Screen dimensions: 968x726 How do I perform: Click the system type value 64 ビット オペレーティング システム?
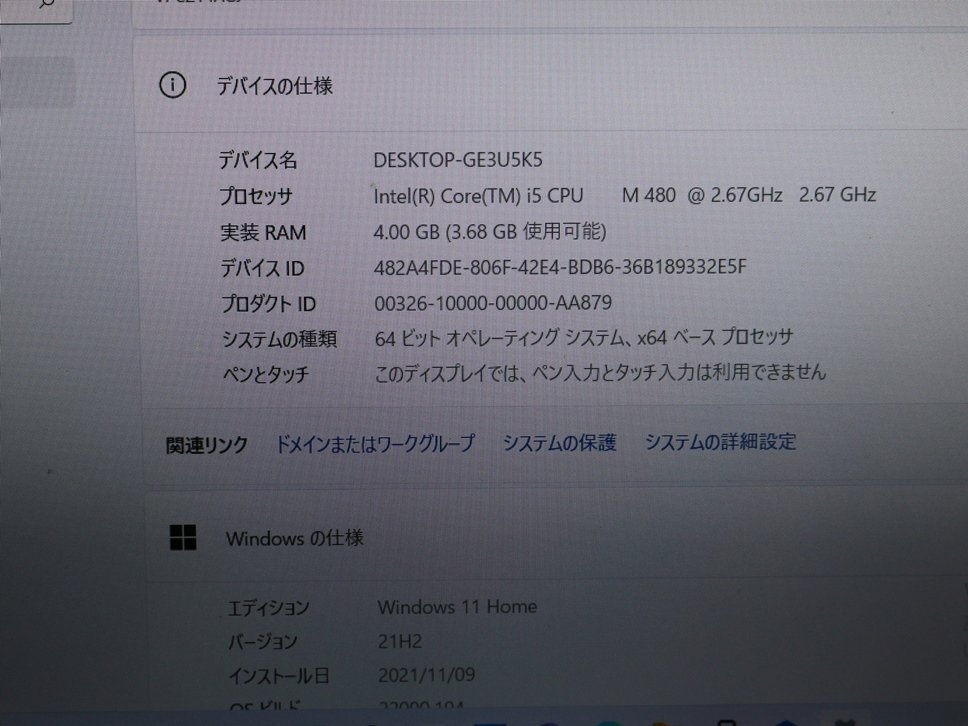pyautogui.click(x=501, y=338)
